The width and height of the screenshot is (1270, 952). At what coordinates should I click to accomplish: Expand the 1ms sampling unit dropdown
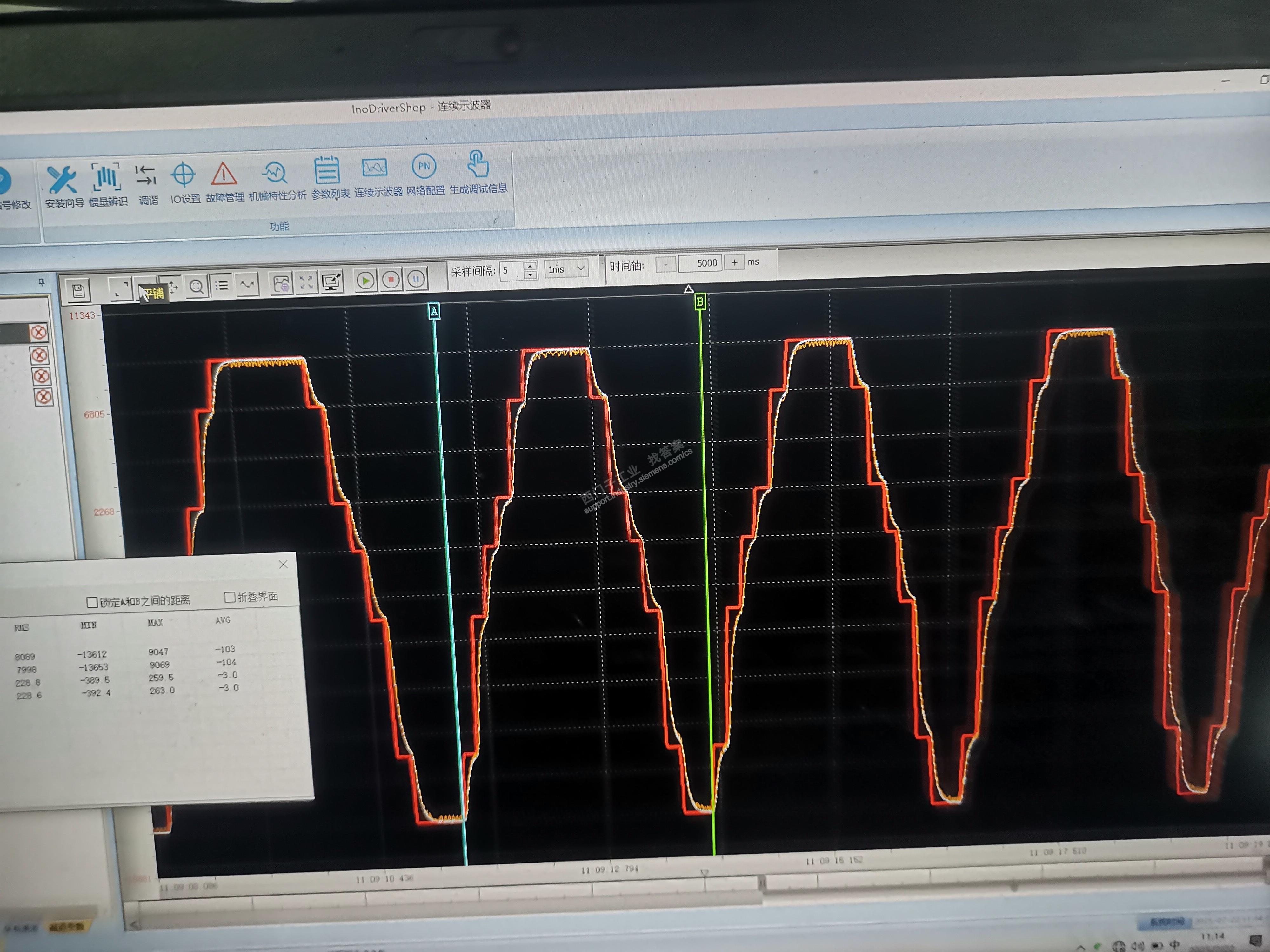(x=580, y=268)
